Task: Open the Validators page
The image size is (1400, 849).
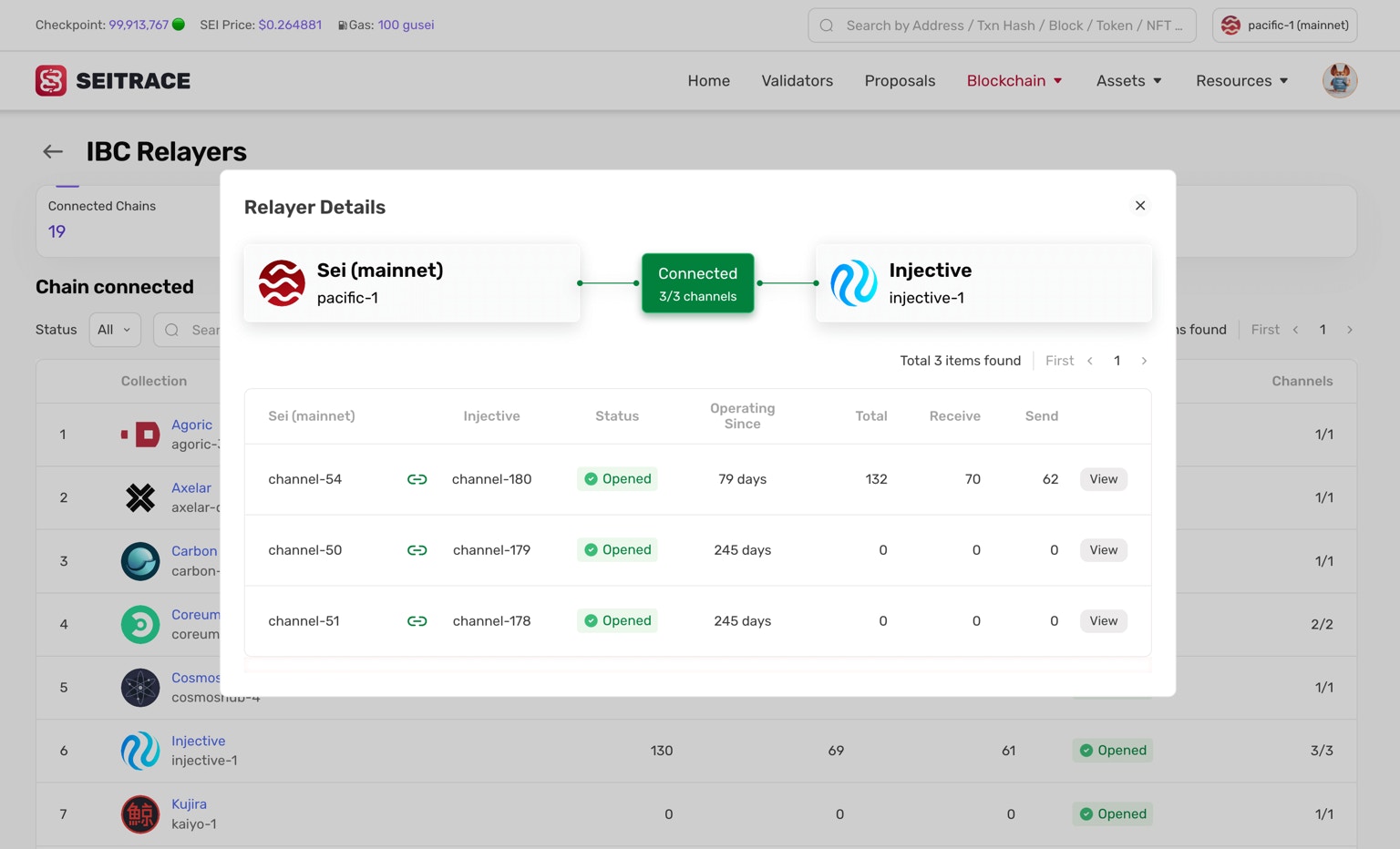Action: pyautogui.click(x=797, y=80)
